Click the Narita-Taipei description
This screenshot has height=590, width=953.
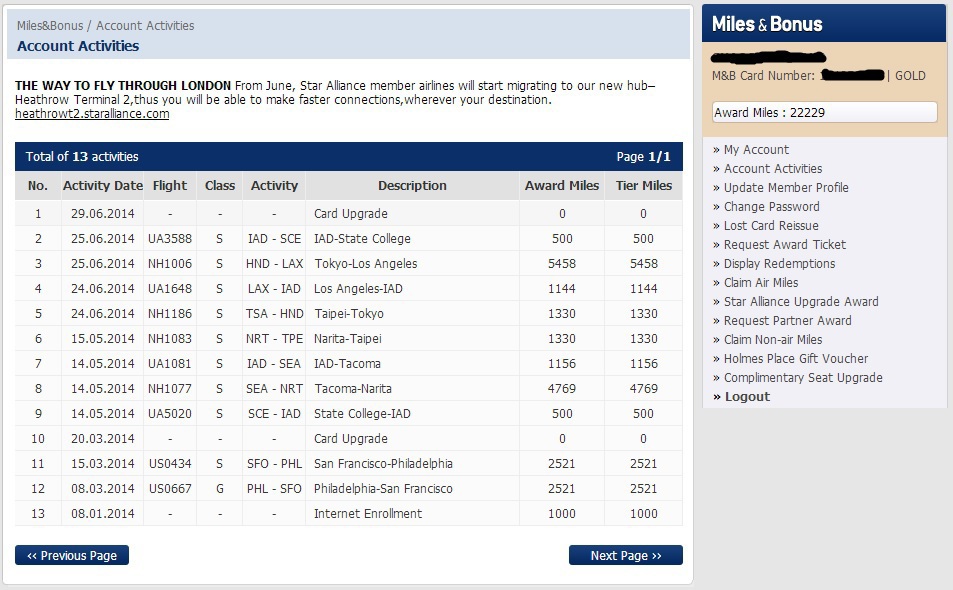tap(348, 338)
